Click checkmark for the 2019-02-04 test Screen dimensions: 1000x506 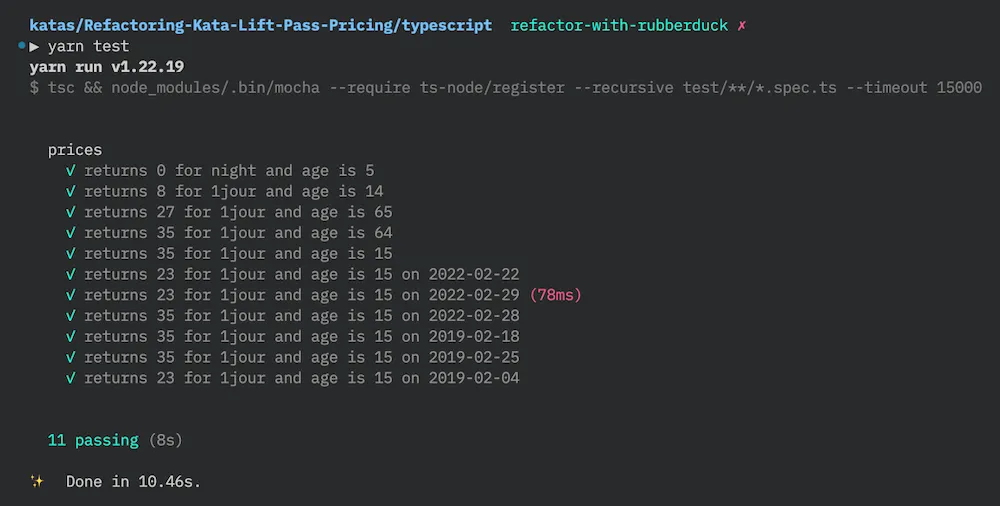[71, 378]
